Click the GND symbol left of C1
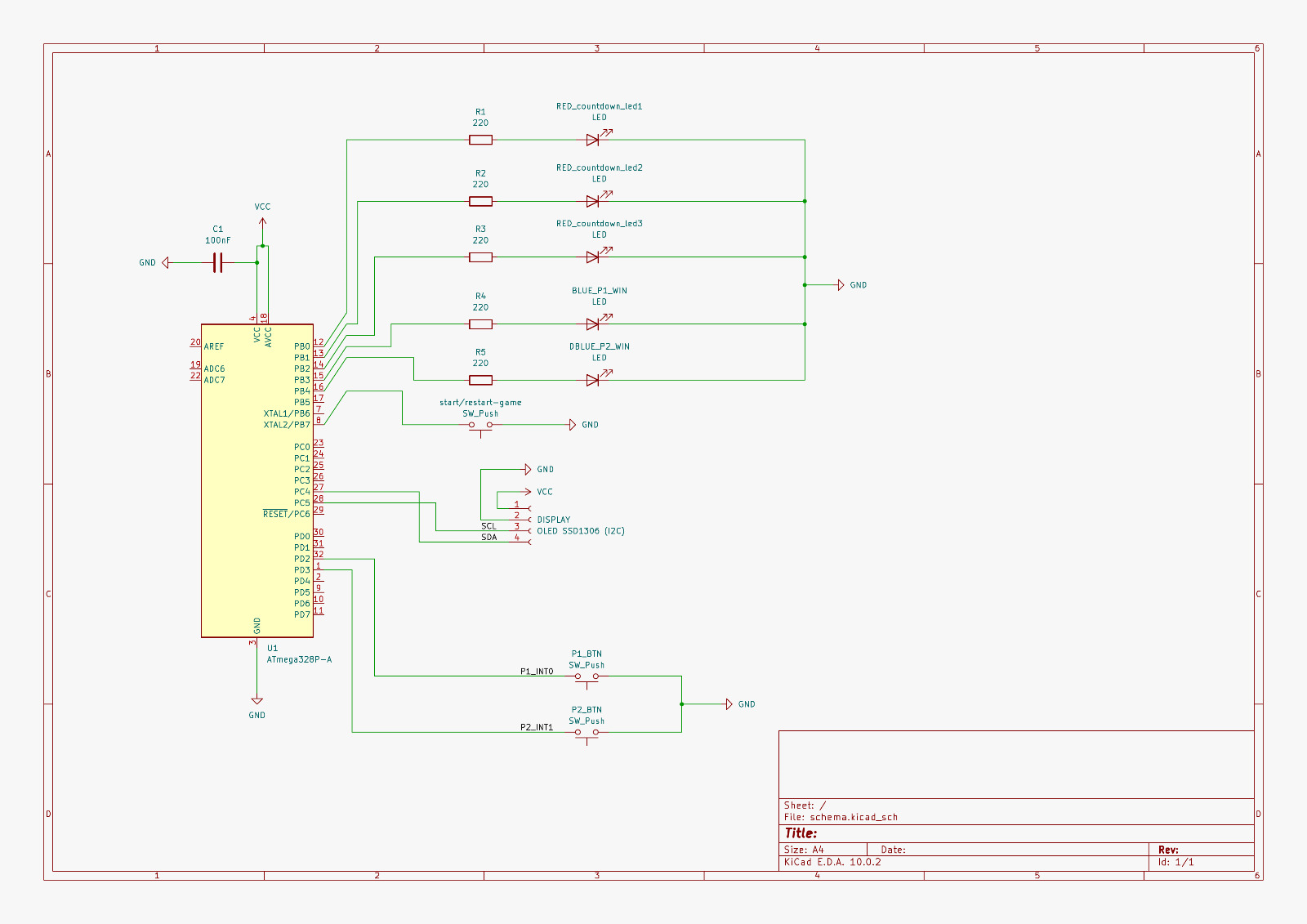 (x=166, y=262)
